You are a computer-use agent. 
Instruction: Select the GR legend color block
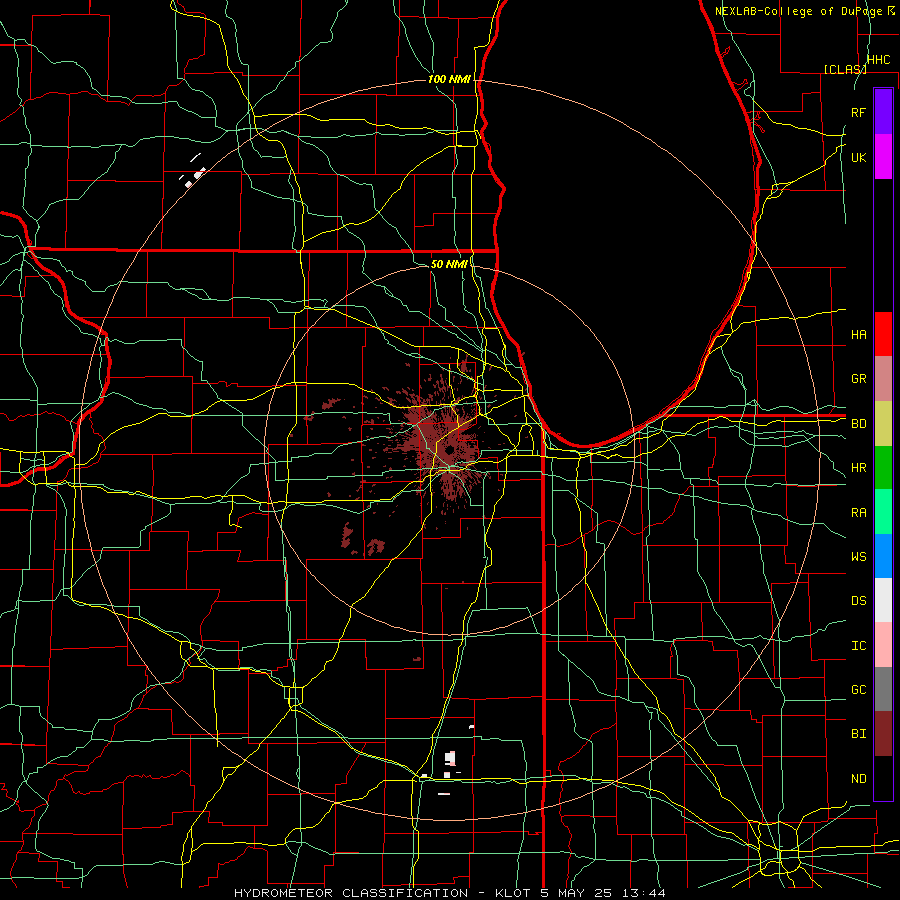[883, 379]
